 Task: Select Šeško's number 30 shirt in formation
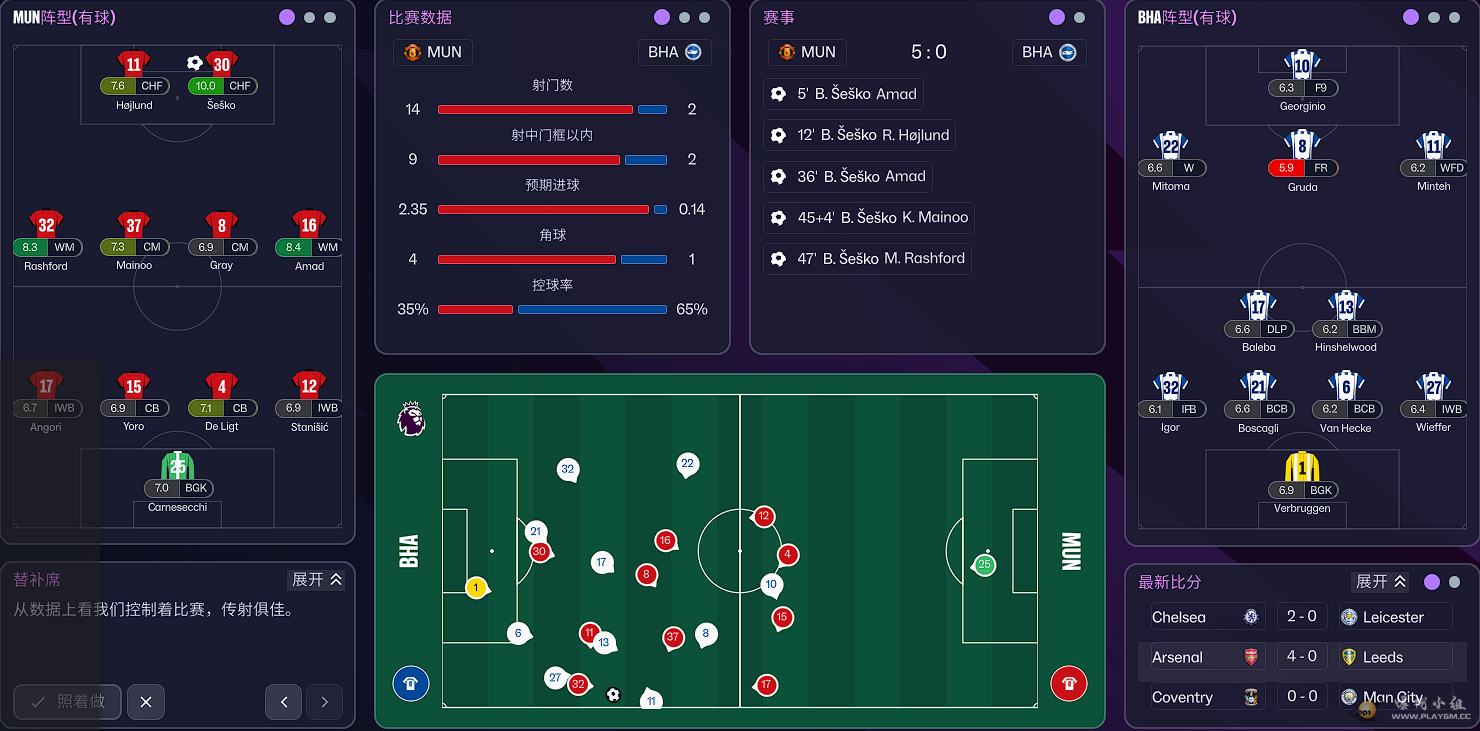(221, 64)
